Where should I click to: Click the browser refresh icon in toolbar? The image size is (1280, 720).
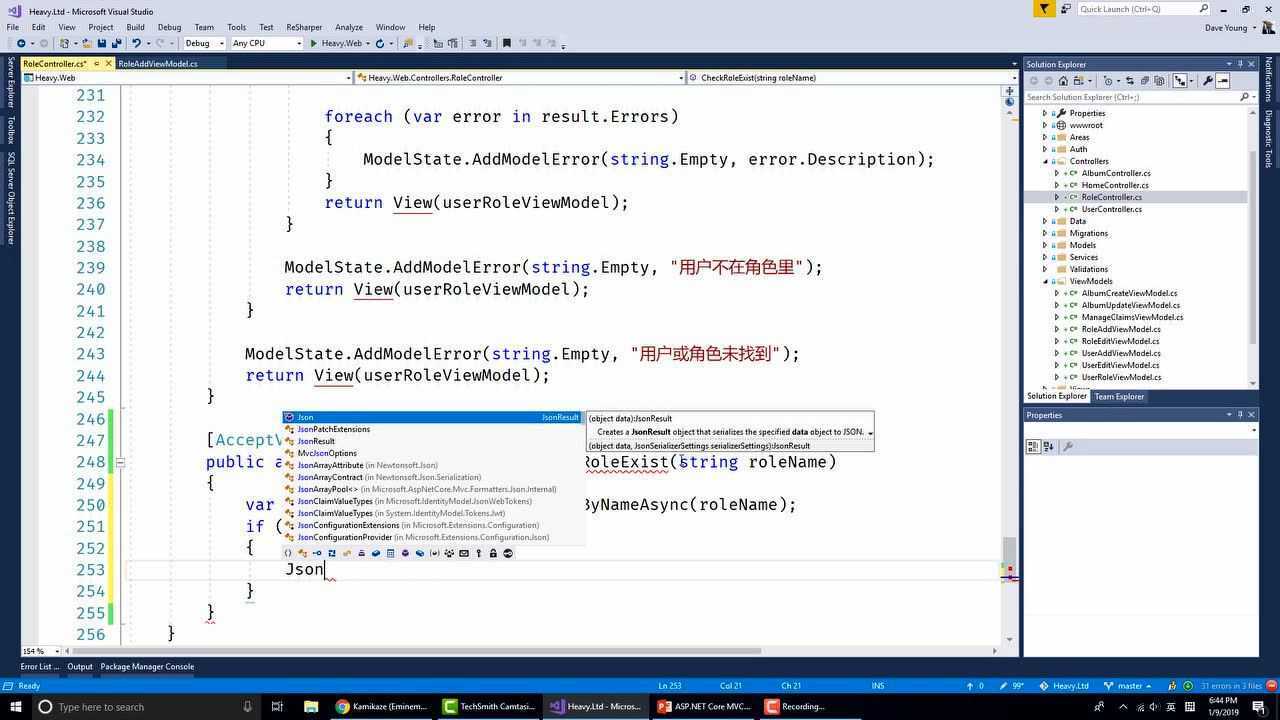pos(379,43)
